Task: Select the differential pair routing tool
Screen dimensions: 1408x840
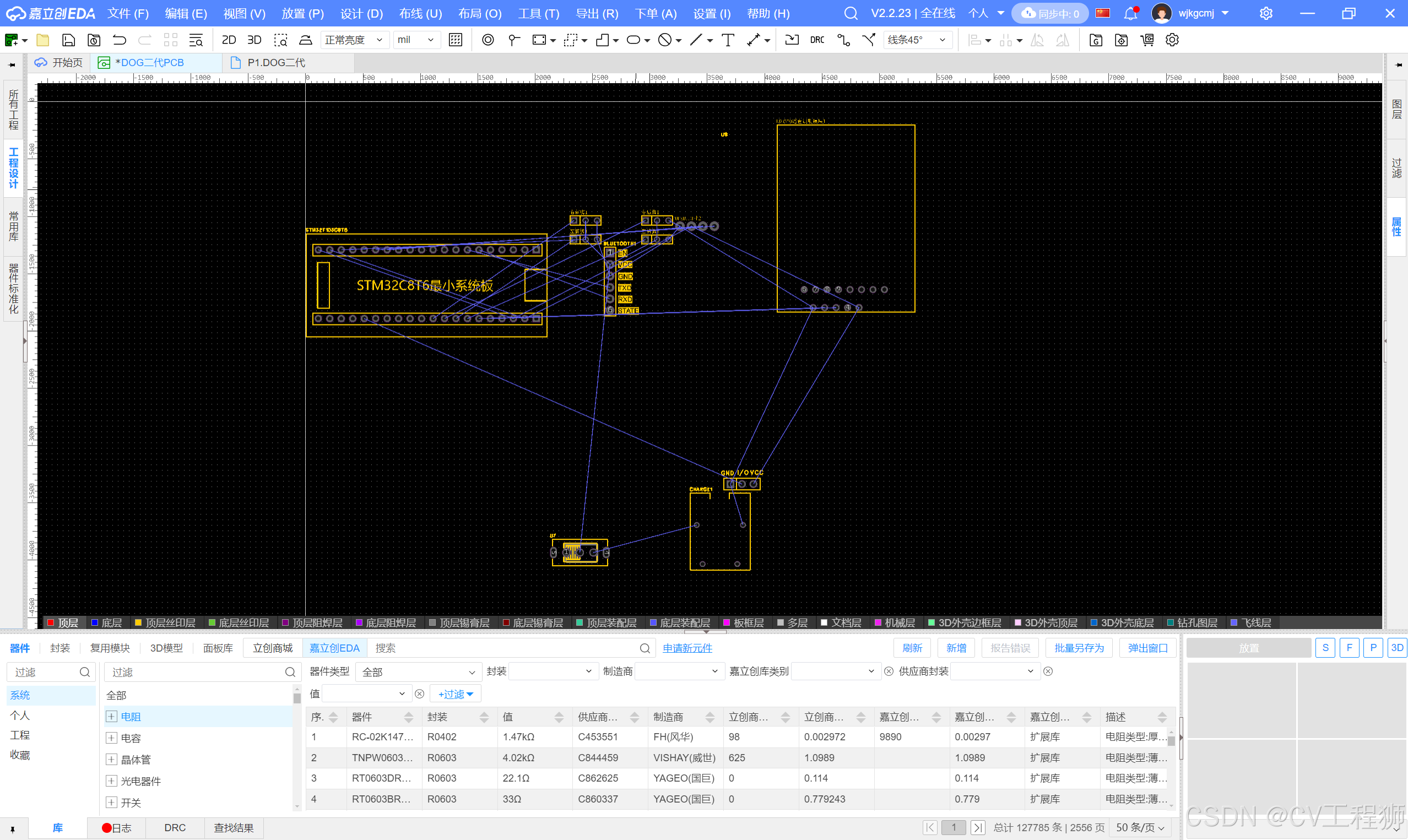Action: pos(869,40)
